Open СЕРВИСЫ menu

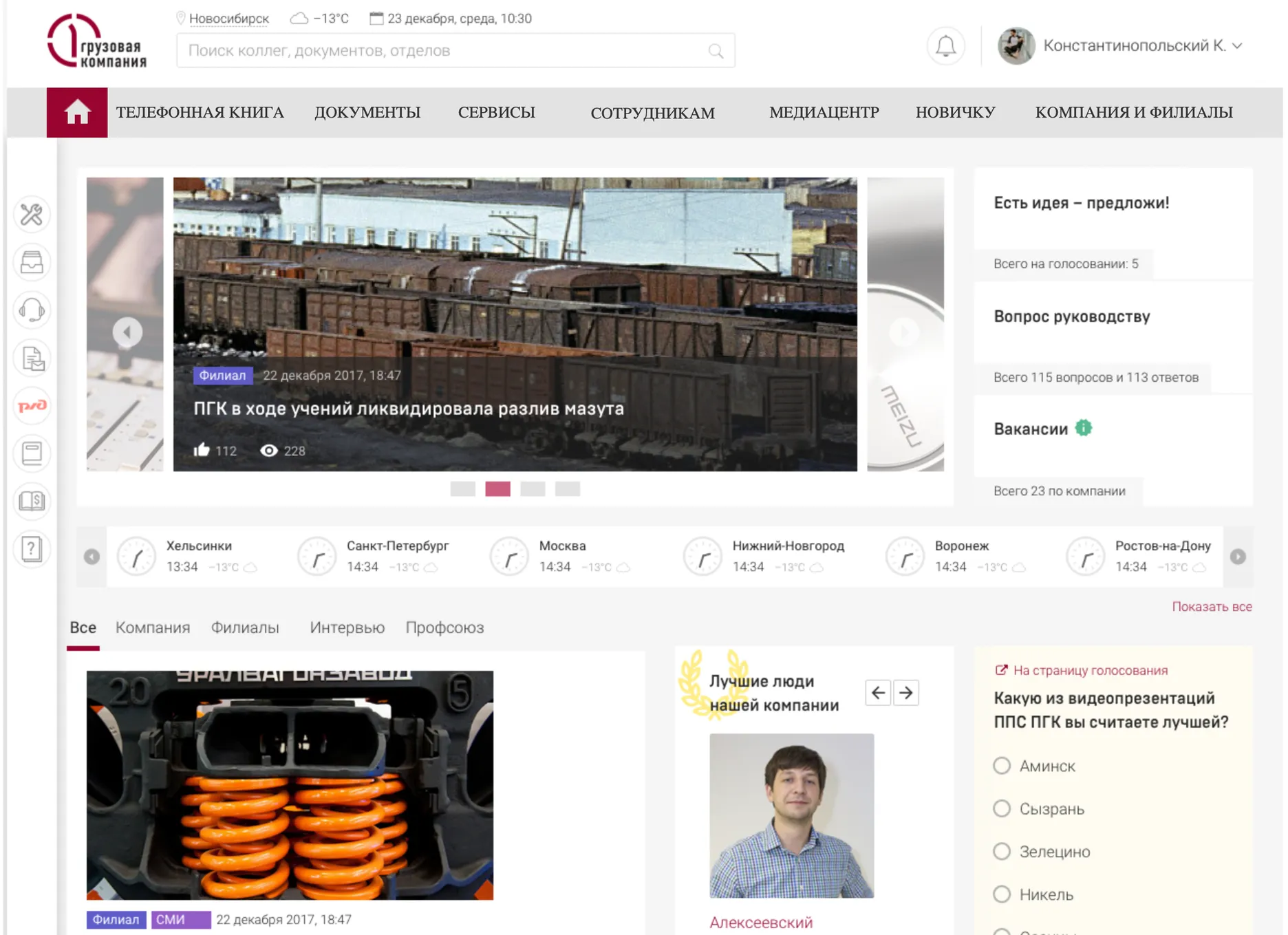tap(497, 112)
